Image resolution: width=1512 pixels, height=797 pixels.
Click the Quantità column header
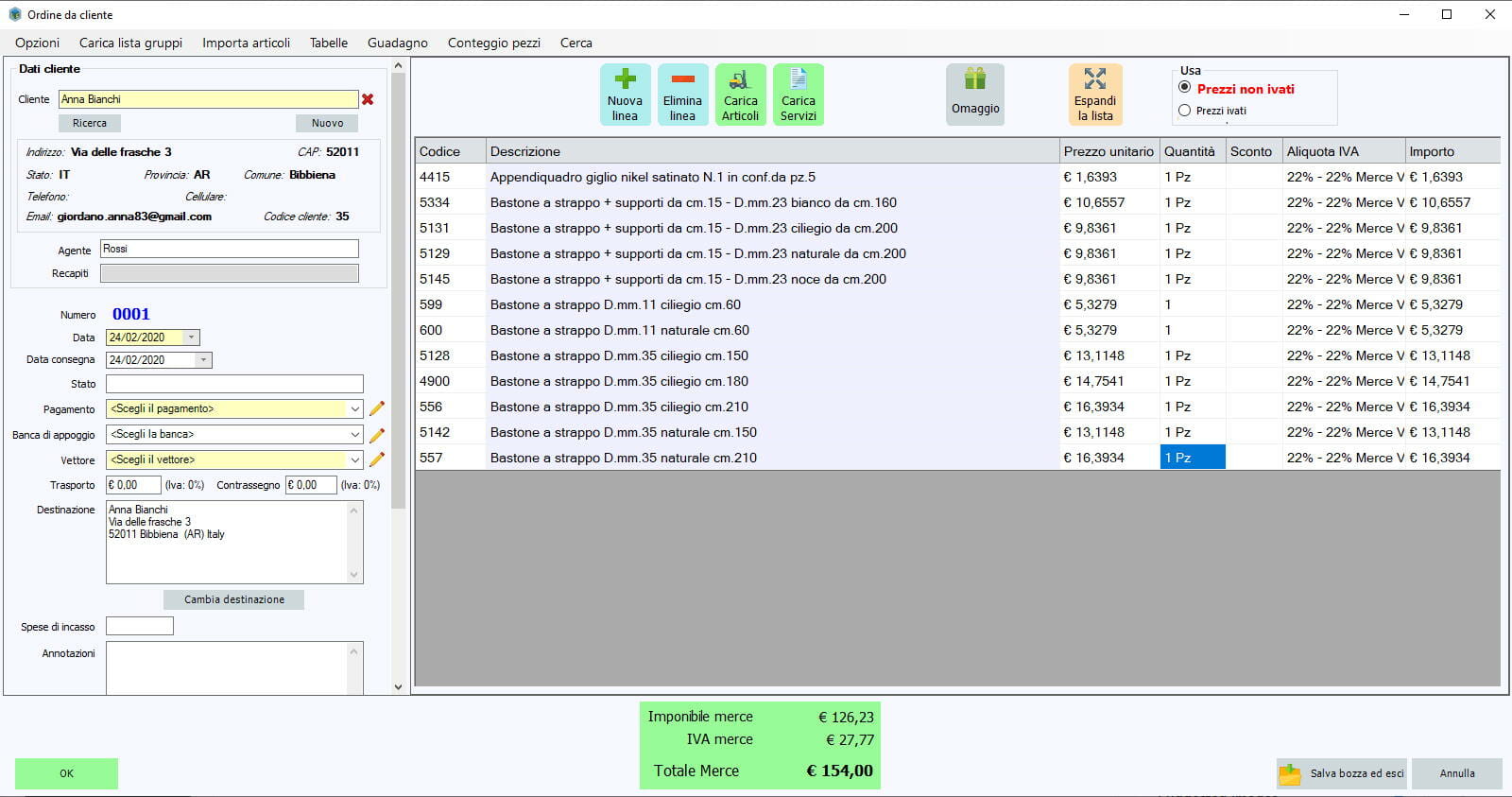pyautogui.click(x=1193, y=151)
